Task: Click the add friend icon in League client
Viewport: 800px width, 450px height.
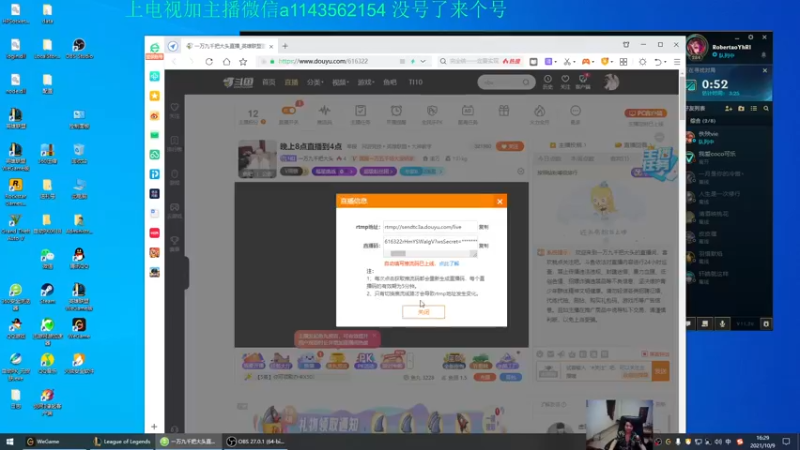Action: click(x=729, y=109)
